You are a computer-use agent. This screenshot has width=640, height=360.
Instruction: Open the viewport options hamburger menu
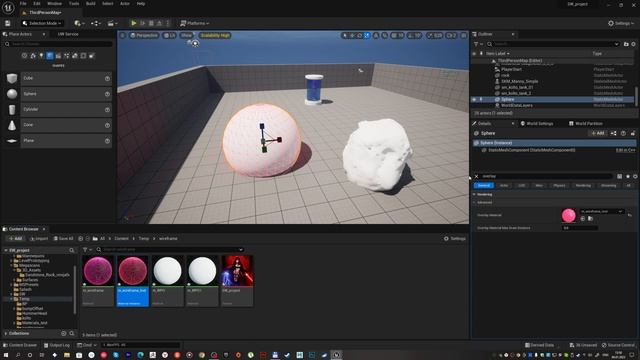(x=122, y=36)
